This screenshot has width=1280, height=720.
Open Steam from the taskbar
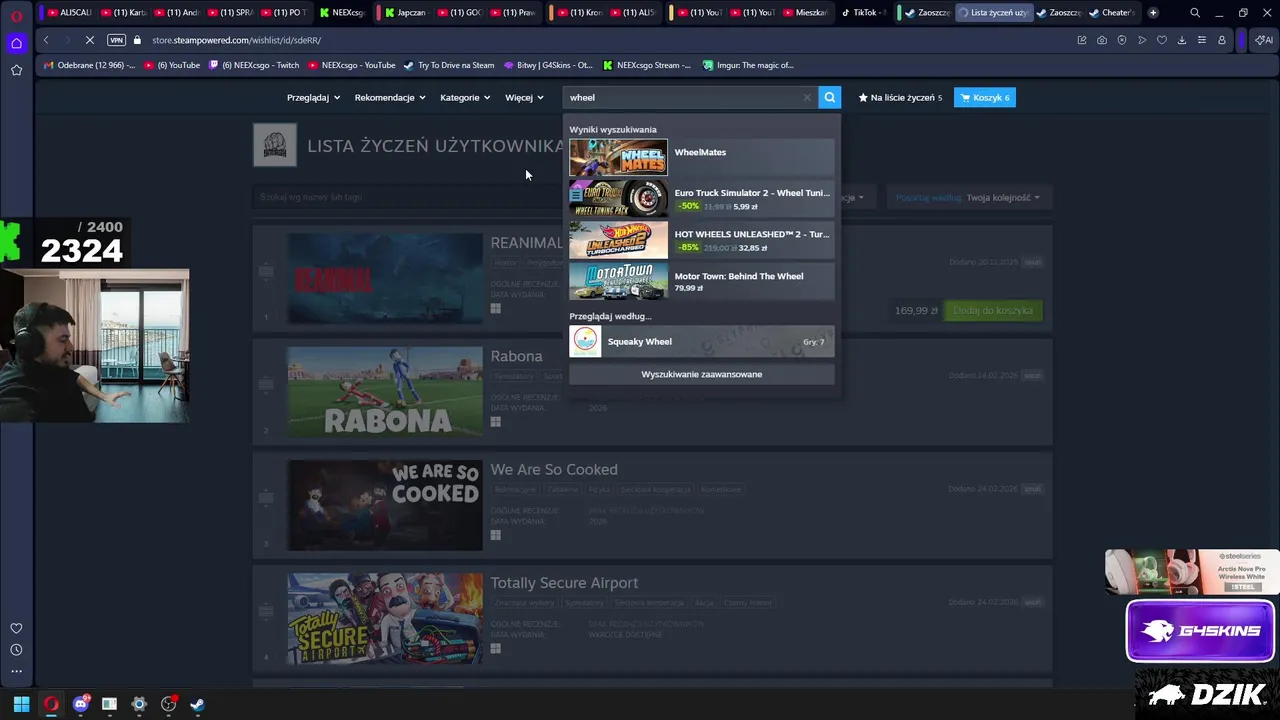point(197,704)
